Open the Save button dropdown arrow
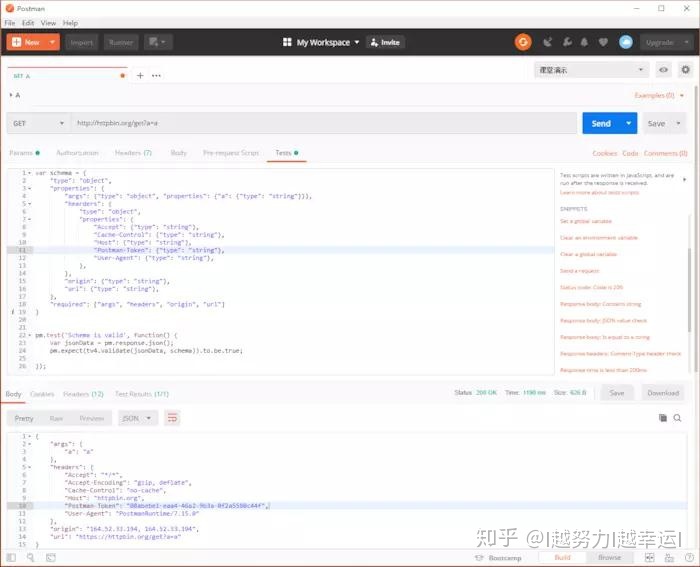 678,123
